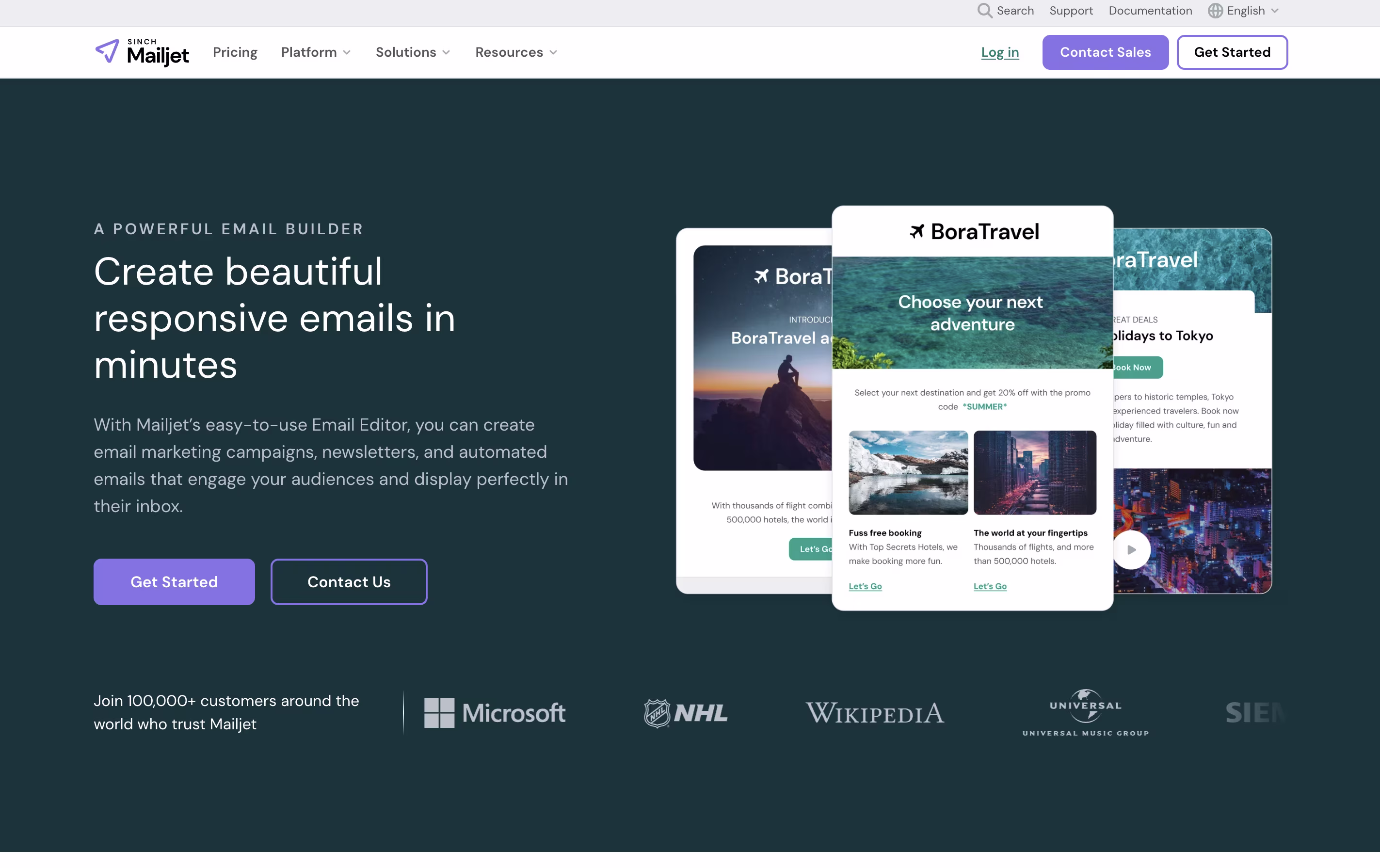This screenshot has width=1380, height=868.
Task: Click the Contact Us button
Action: point(349,581)
